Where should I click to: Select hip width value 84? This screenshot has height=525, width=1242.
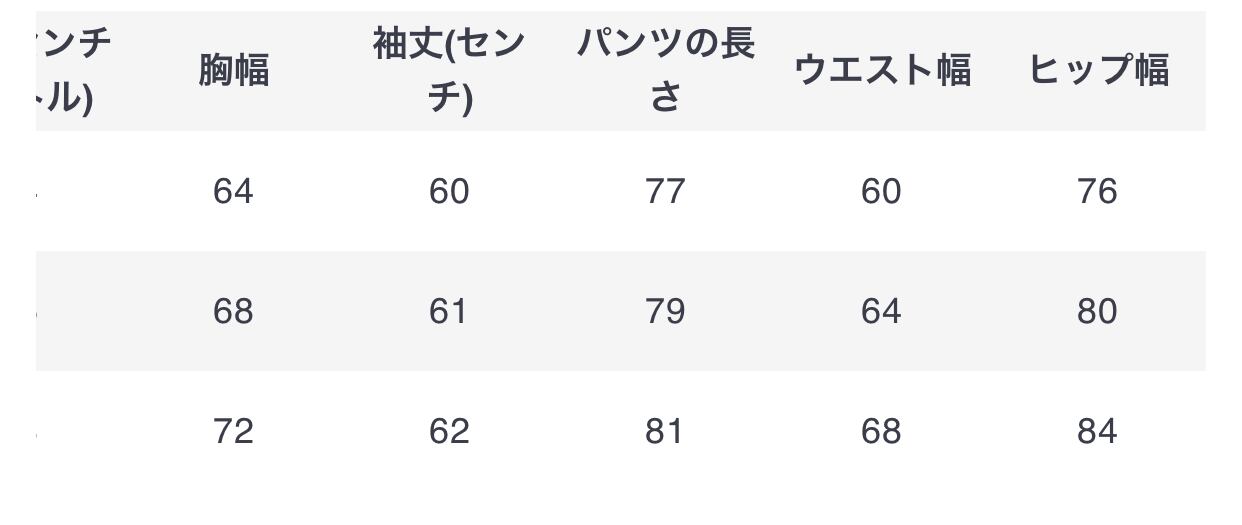(x=1097, y=431)
